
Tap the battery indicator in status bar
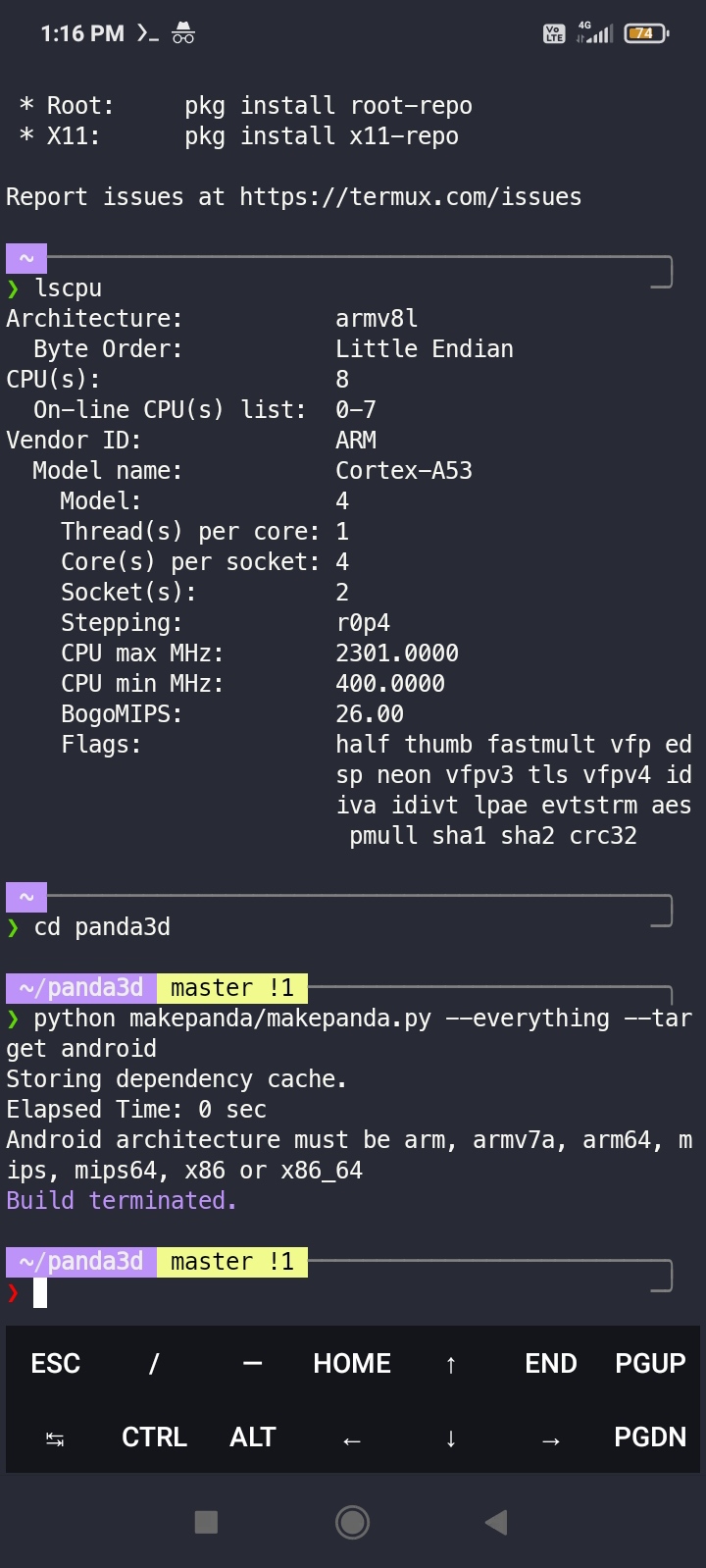645,33
